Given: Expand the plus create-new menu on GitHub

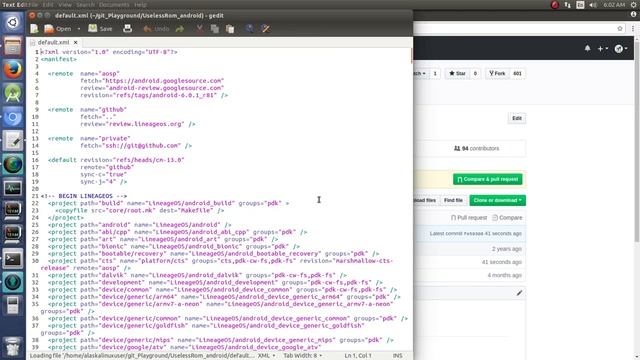Looking at the screenshot, I should click(x=603, y=49).
